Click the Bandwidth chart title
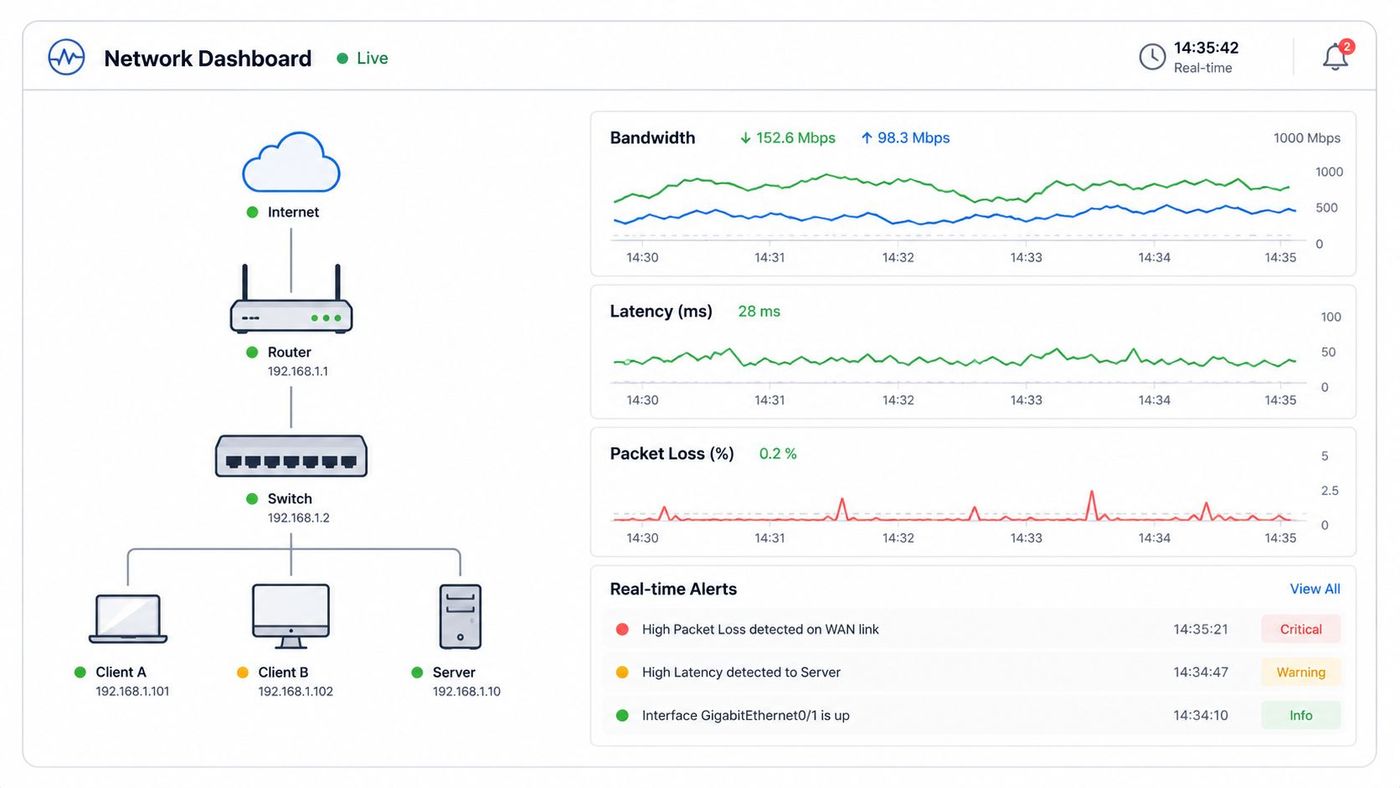The image size is (1400, 788). click(x=653, y=138)
